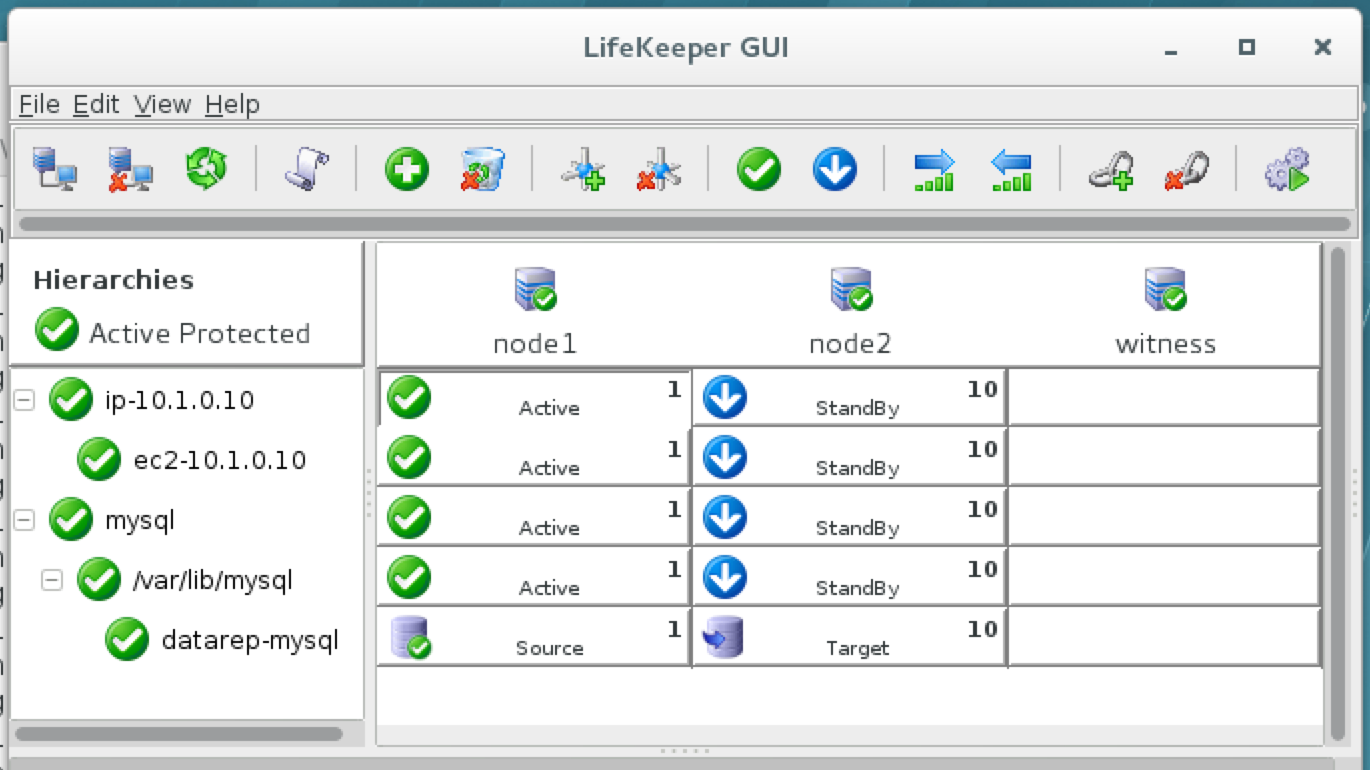Click the Create Comm Path icon
The height and width of the screenshot is (770, 1370).
(x=583, y=169)
